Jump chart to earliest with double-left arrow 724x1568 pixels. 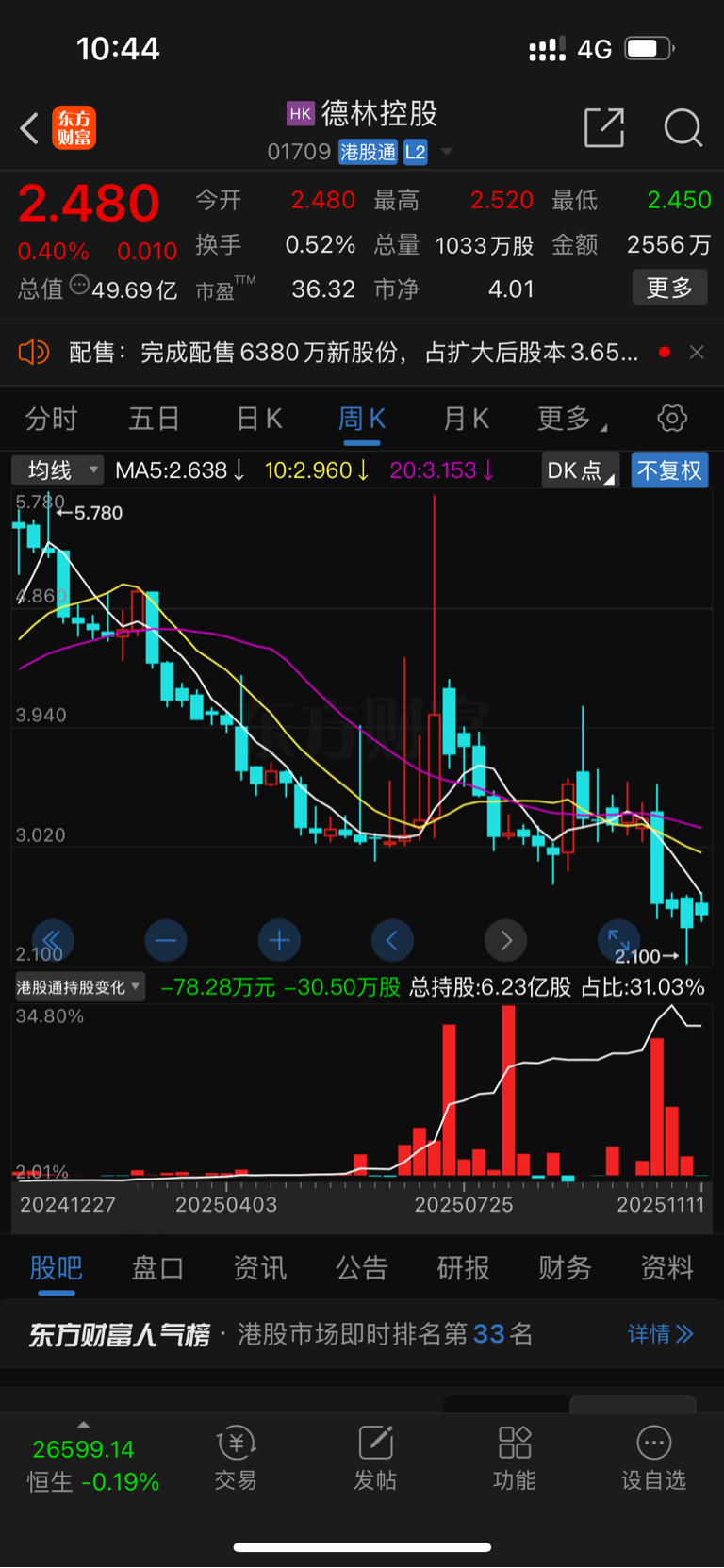53,940
